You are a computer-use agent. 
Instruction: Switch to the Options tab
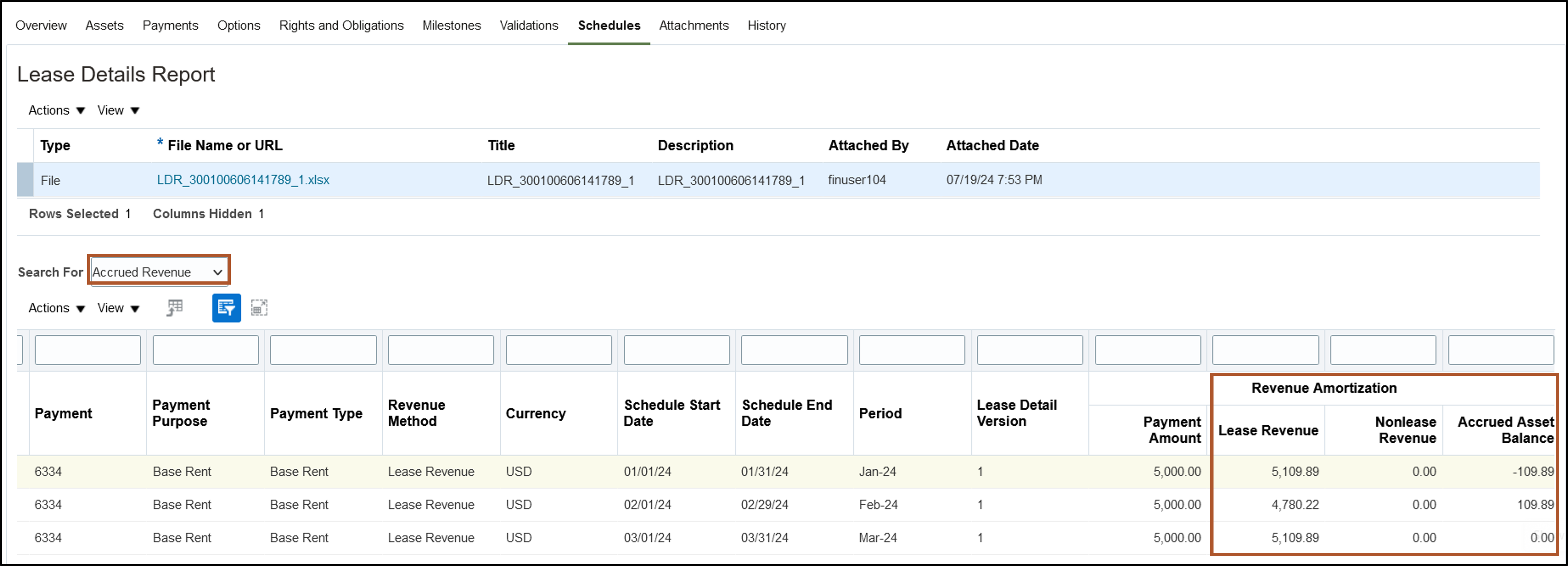point(239,26)
